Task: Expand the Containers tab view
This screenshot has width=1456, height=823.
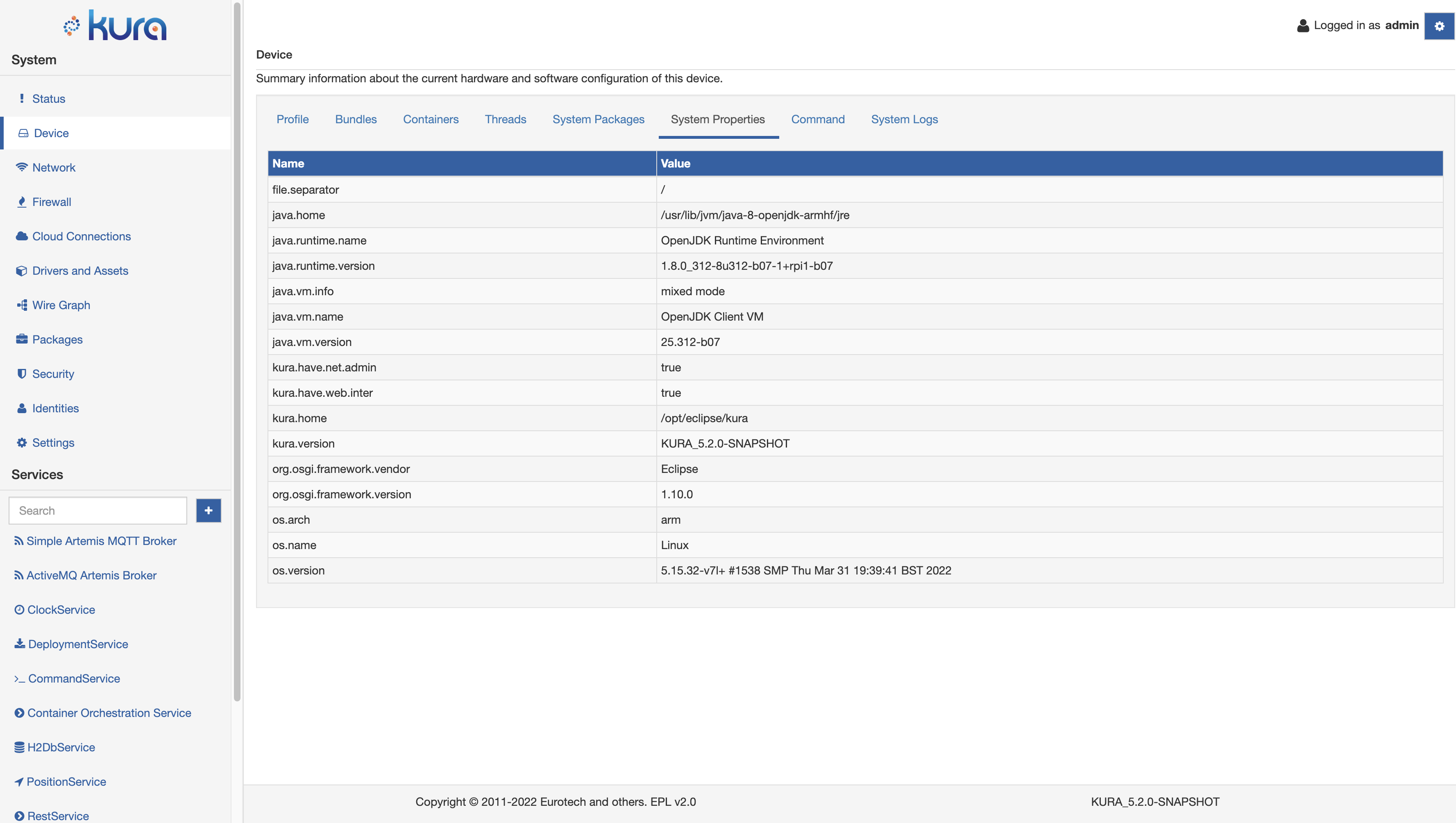Action: point(431,119)
